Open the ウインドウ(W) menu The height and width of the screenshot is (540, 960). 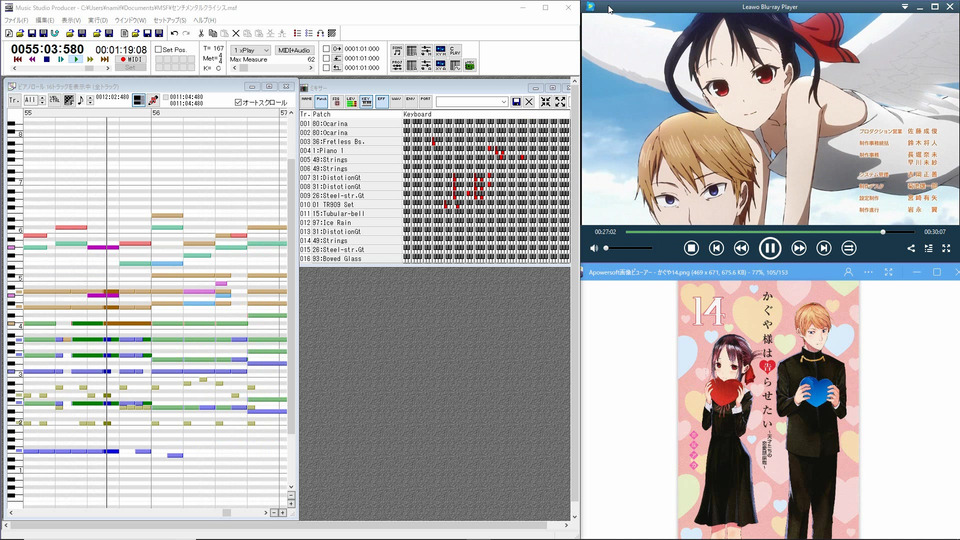pos(130,20)
